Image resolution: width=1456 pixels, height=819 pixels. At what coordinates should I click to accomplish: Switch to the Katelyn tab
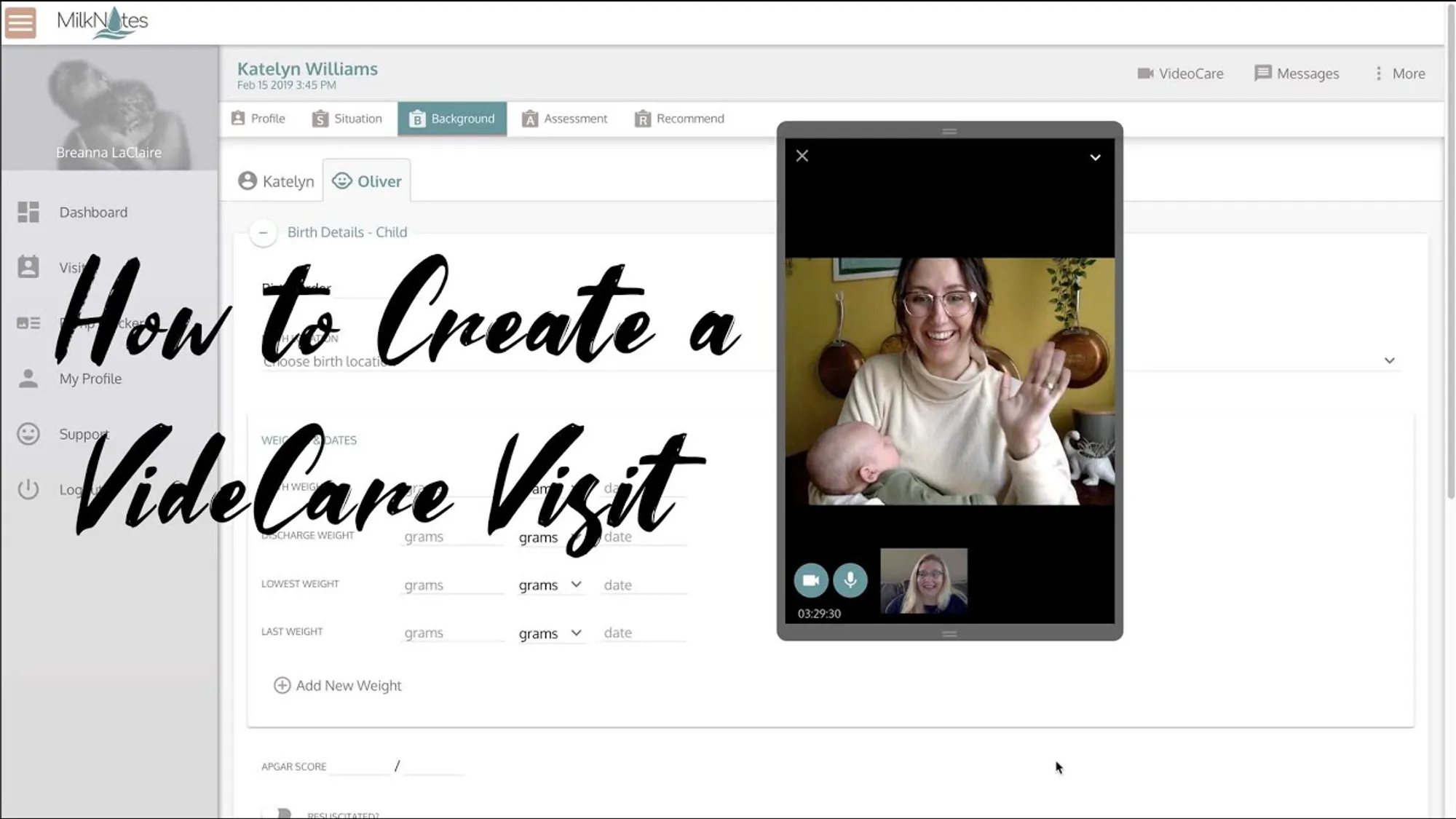[x=274, y=181]
